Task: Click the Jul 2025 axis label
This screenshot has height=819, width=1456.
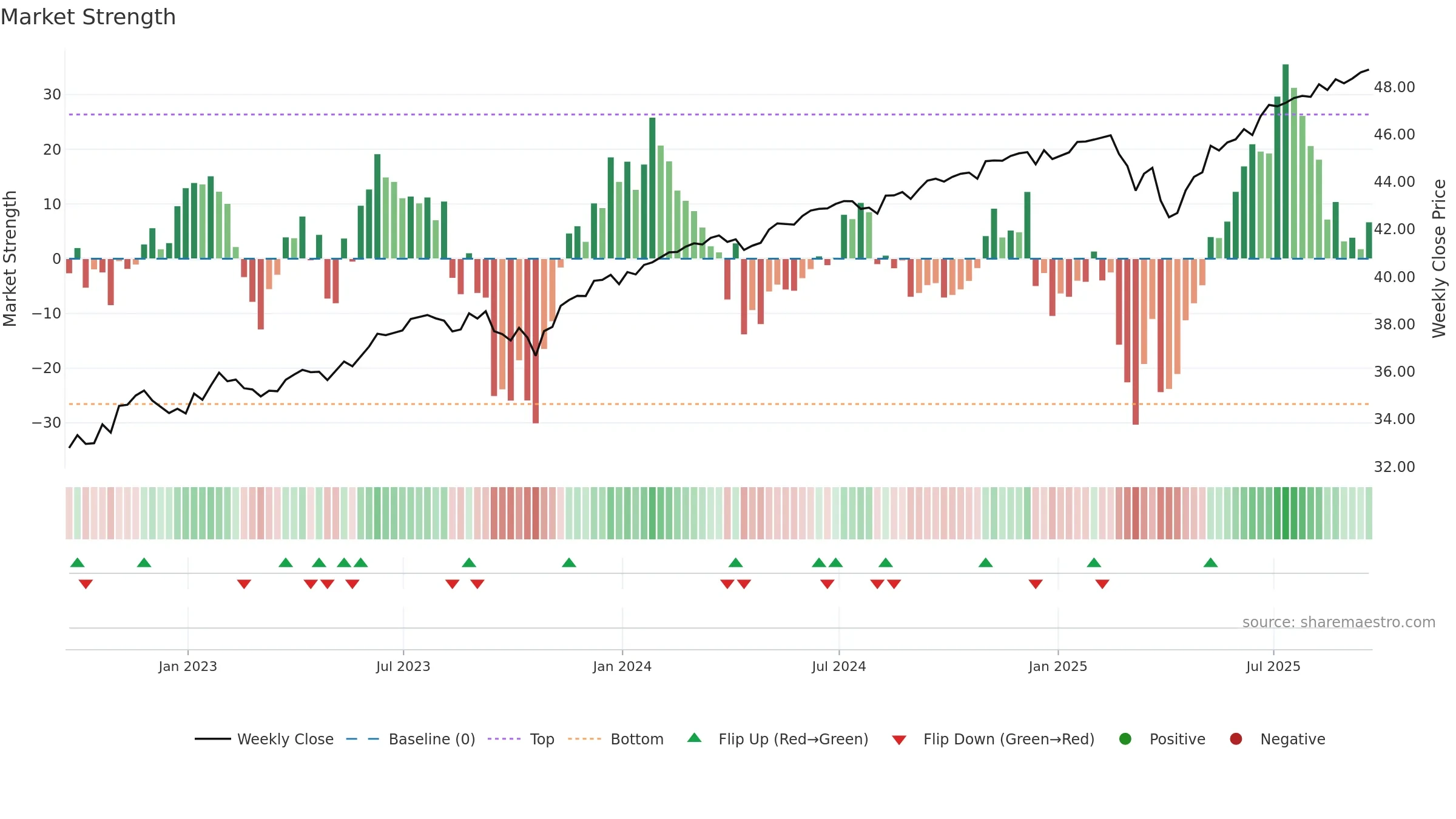Action: click(x=1273, y=666)
